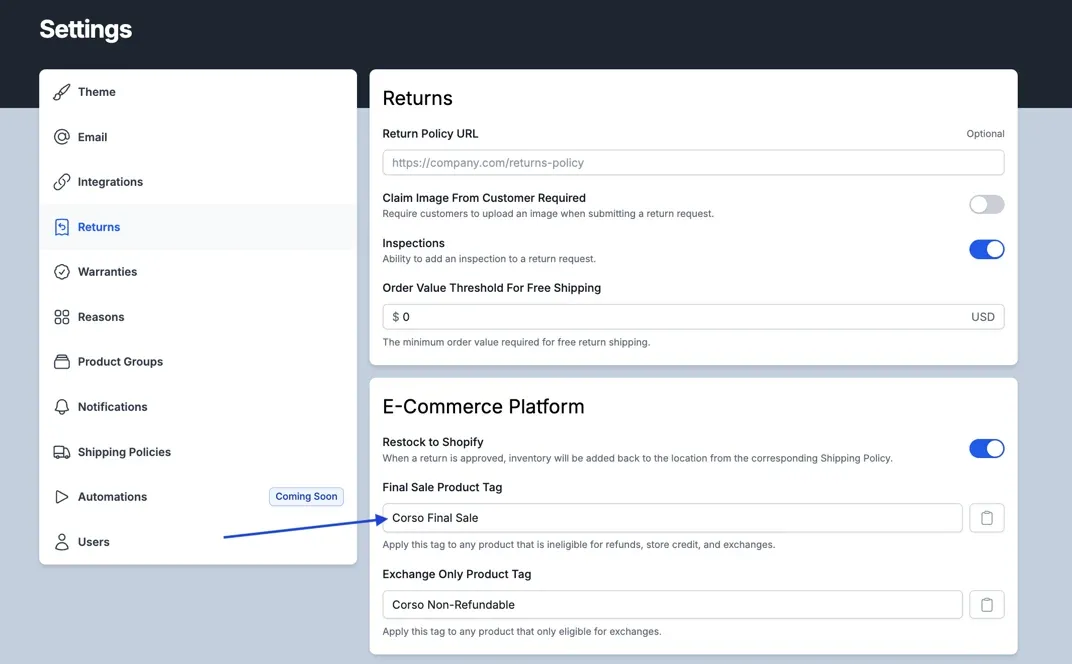The height and width of the screenshot is (664, 1072).
Task: Click the Corso Non-Refundable tag field
Action: (672, 605)
